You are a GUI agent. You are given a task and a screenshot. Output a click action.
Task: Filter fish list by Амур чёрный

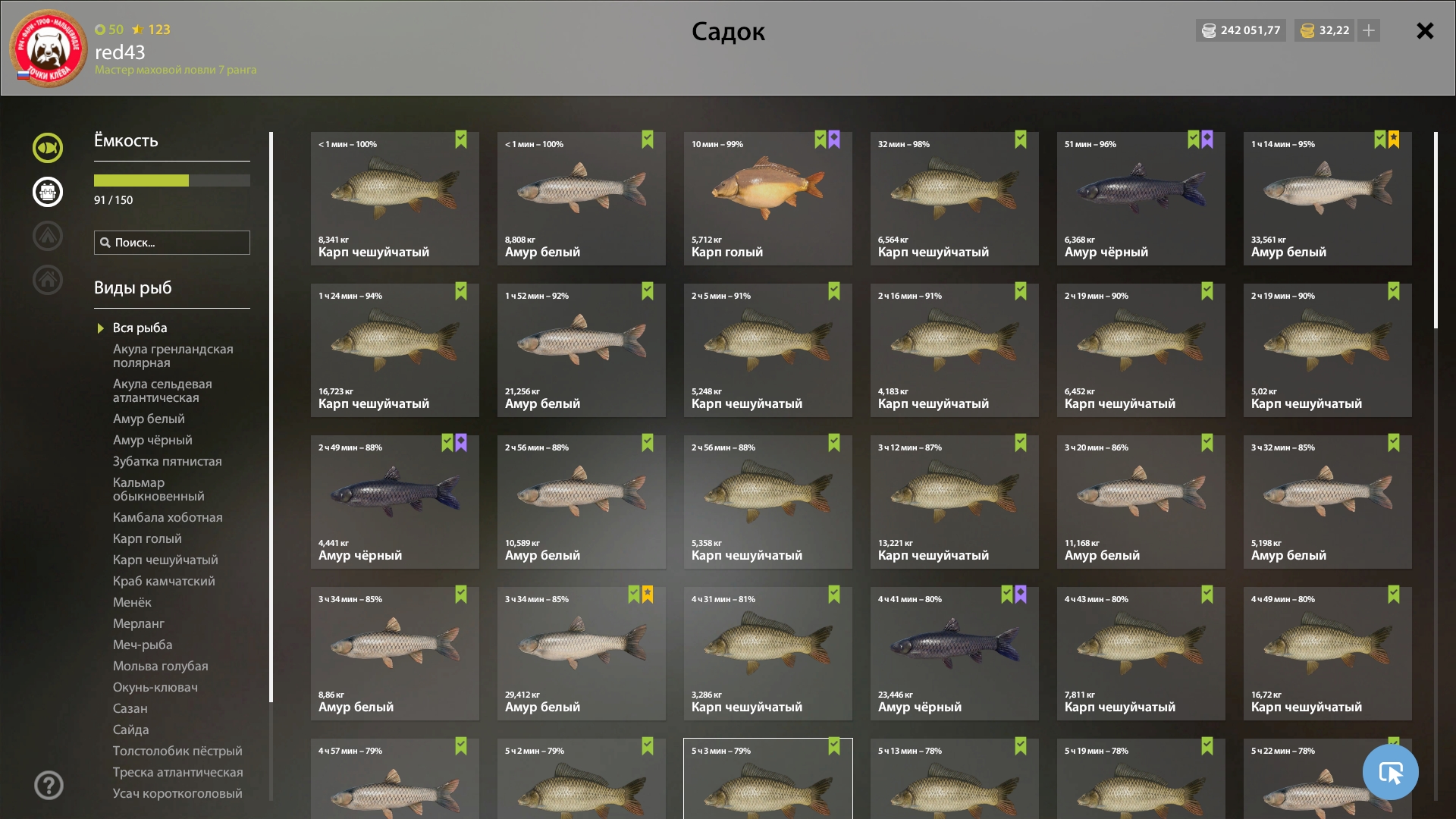[x=152, y=440]
